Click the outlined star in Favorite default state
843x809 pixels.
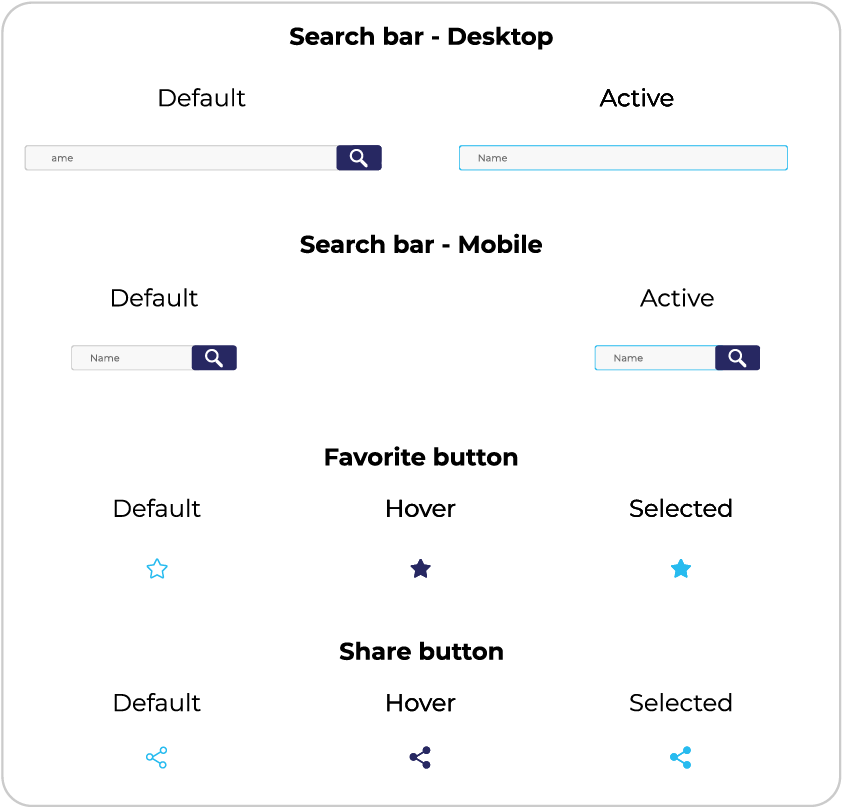coord(157,569)
